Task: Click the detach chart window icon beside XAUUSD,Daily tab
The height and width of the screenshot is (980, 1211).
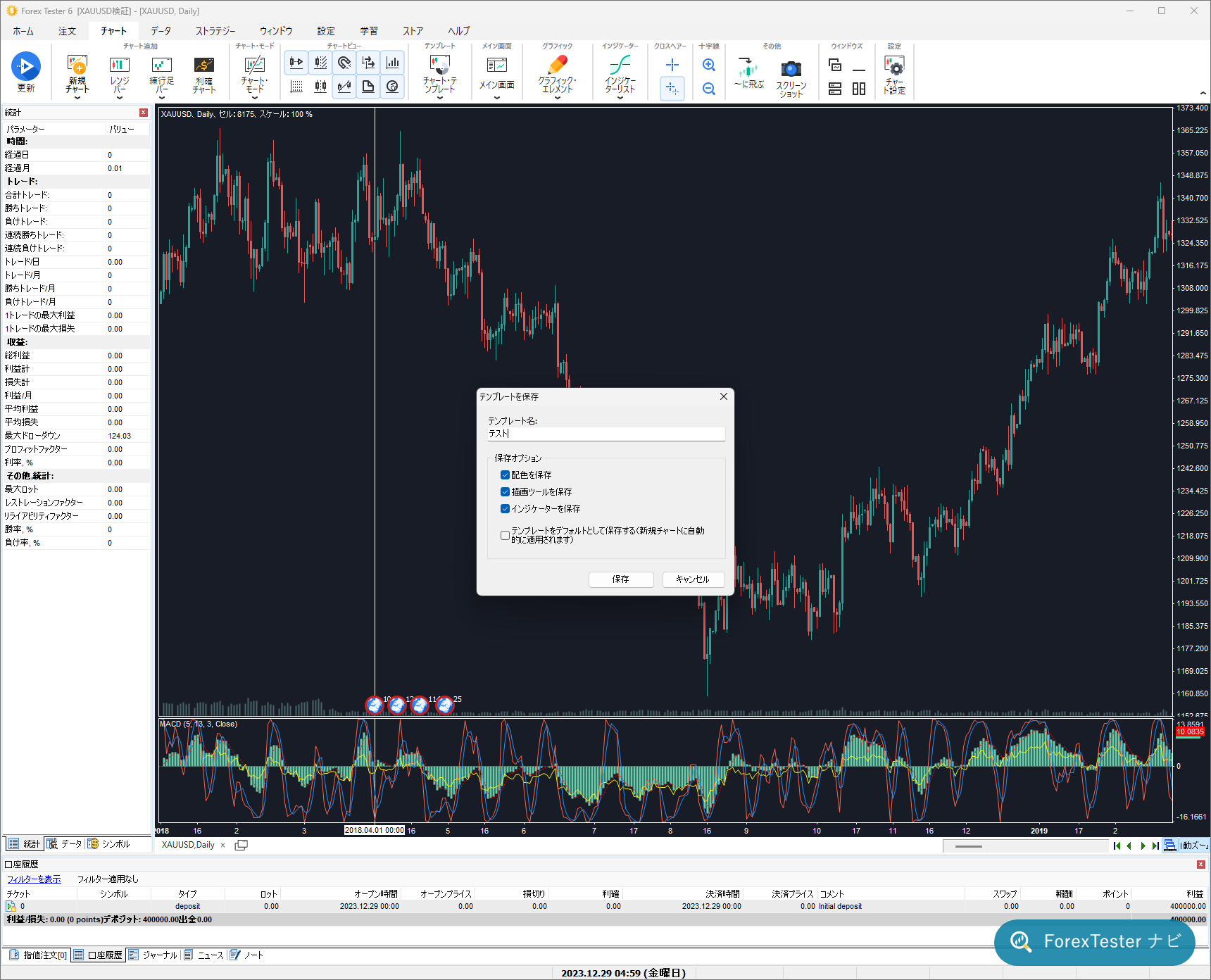Action: [x=241, y=845]
